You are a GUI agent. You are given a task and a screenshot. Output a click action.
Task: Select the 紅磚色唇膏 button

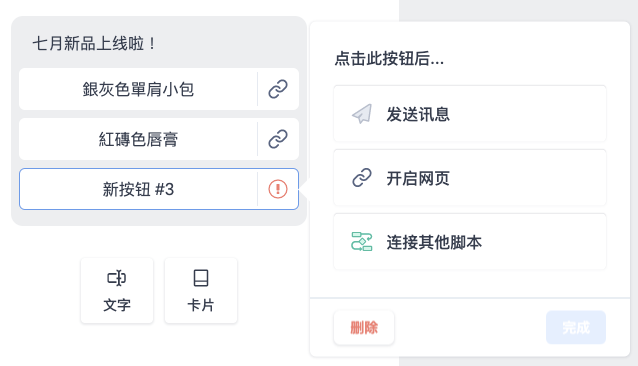tap(138, 139)
